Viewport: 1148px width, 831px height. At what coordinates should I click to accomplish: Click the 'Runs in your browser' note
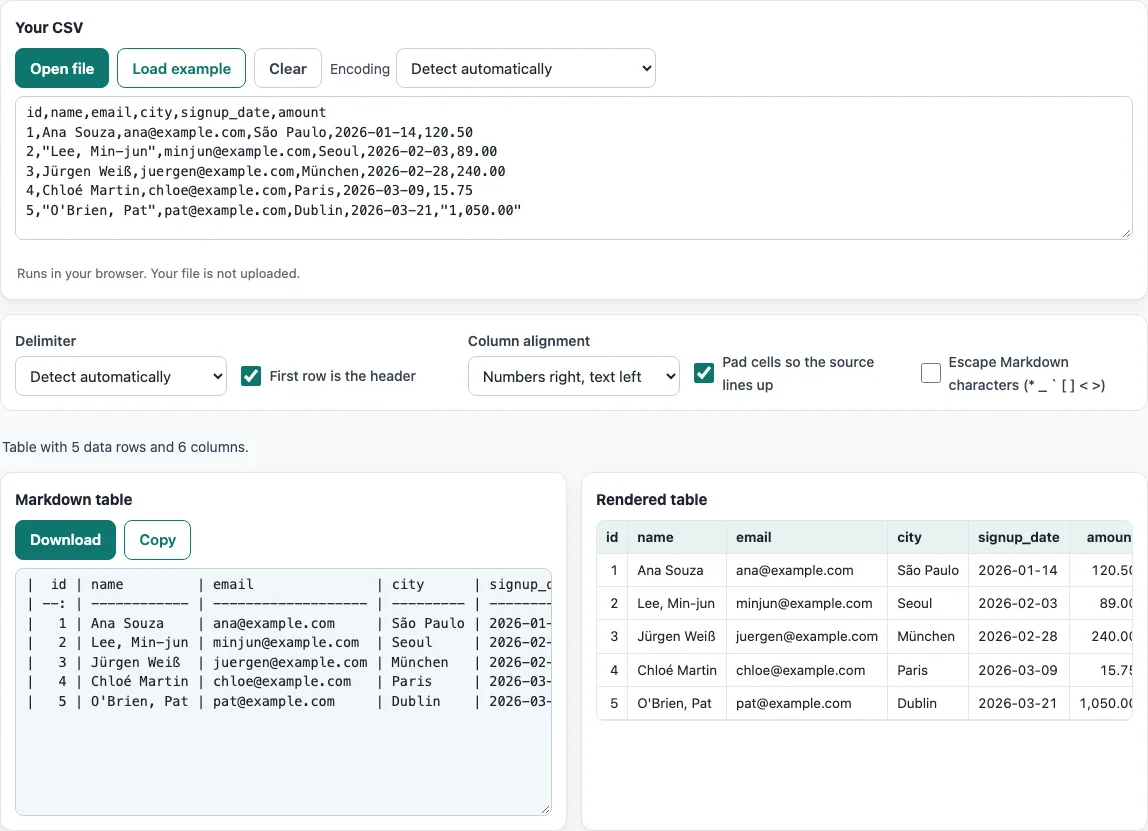click(x=158, y=273)
